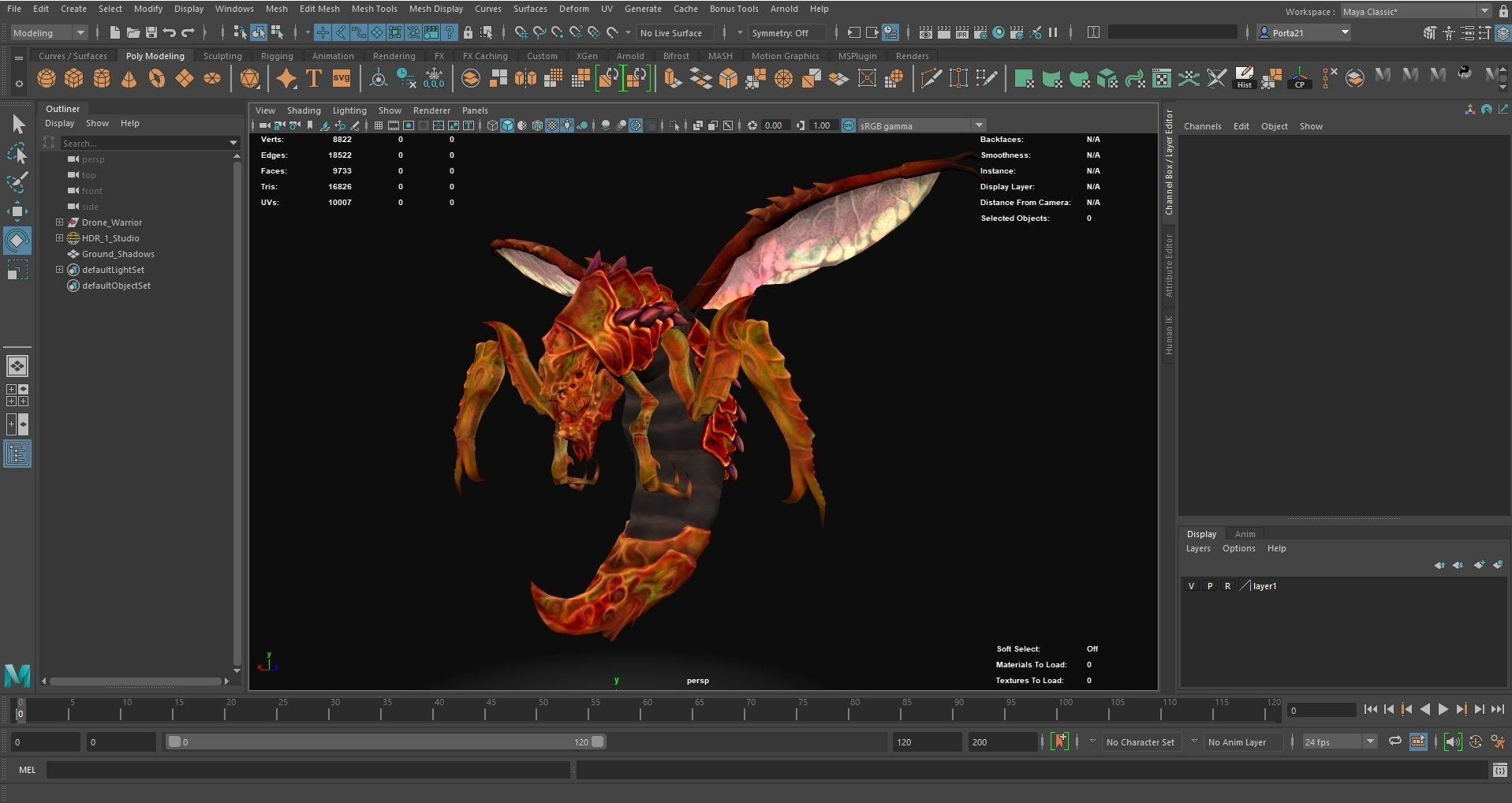Expand the Drone_Warrior node in Outliner
The width and height of the screenshot is (1512, 803).
[x=59, y=222]
